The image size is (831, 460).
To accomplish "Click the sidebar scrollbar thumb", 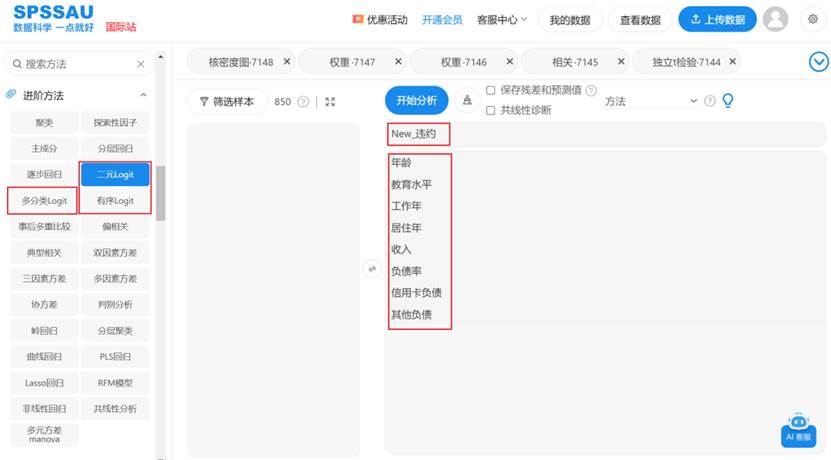I will pyautogui.click(x=161, y=193).
